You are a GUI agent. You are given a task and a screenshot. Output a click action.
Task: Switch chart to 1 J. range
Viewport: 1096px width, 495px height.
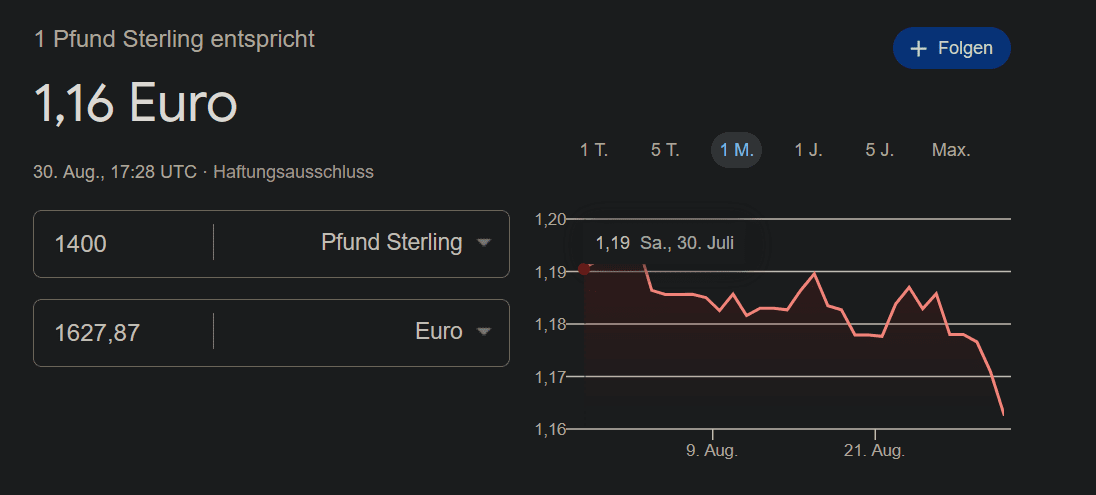tap(808, 150)
